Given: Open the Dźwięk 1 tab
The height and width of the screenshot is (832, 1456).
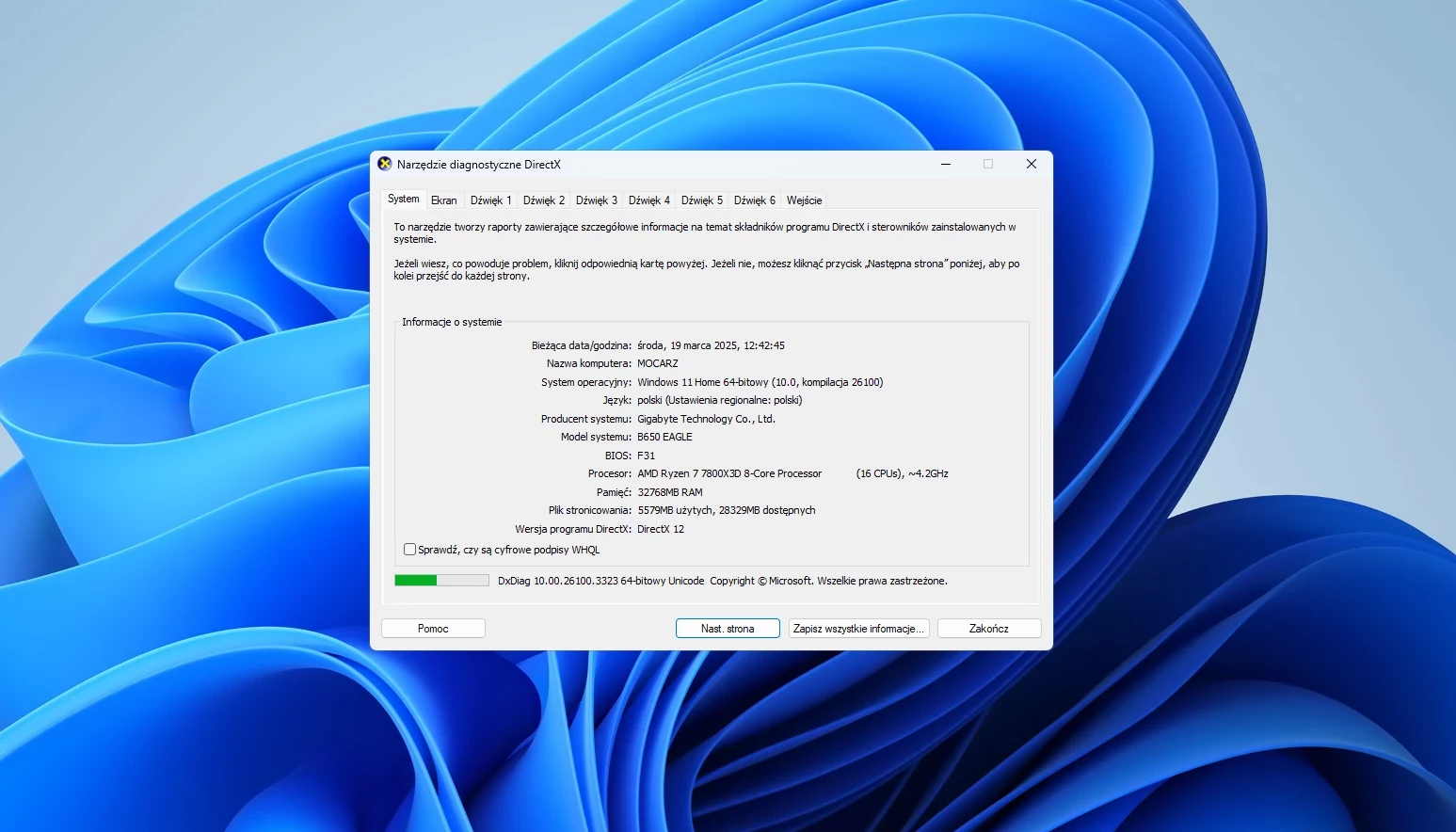Looking at the screenshot, I should coord(491,200).
